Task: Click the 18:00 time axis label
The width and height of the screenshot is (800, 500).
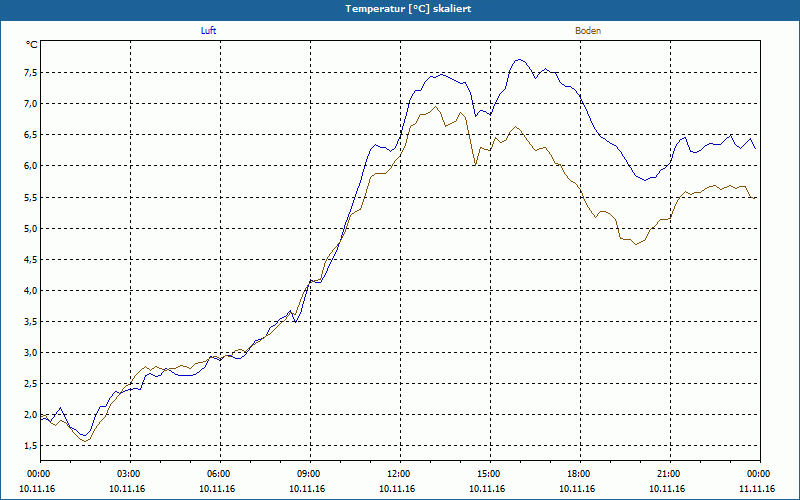Action: click(580, 474)
